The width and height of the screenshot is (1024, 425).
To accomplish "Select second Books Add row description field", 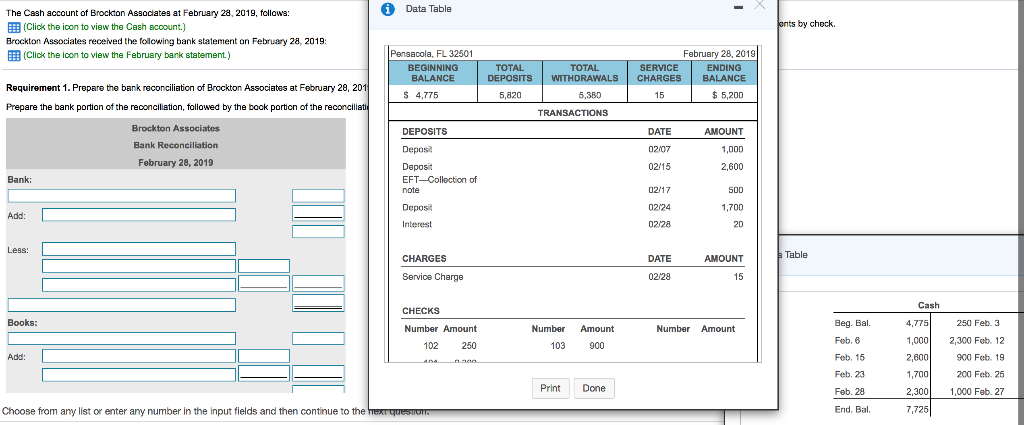I will click(x=139, y=375).
